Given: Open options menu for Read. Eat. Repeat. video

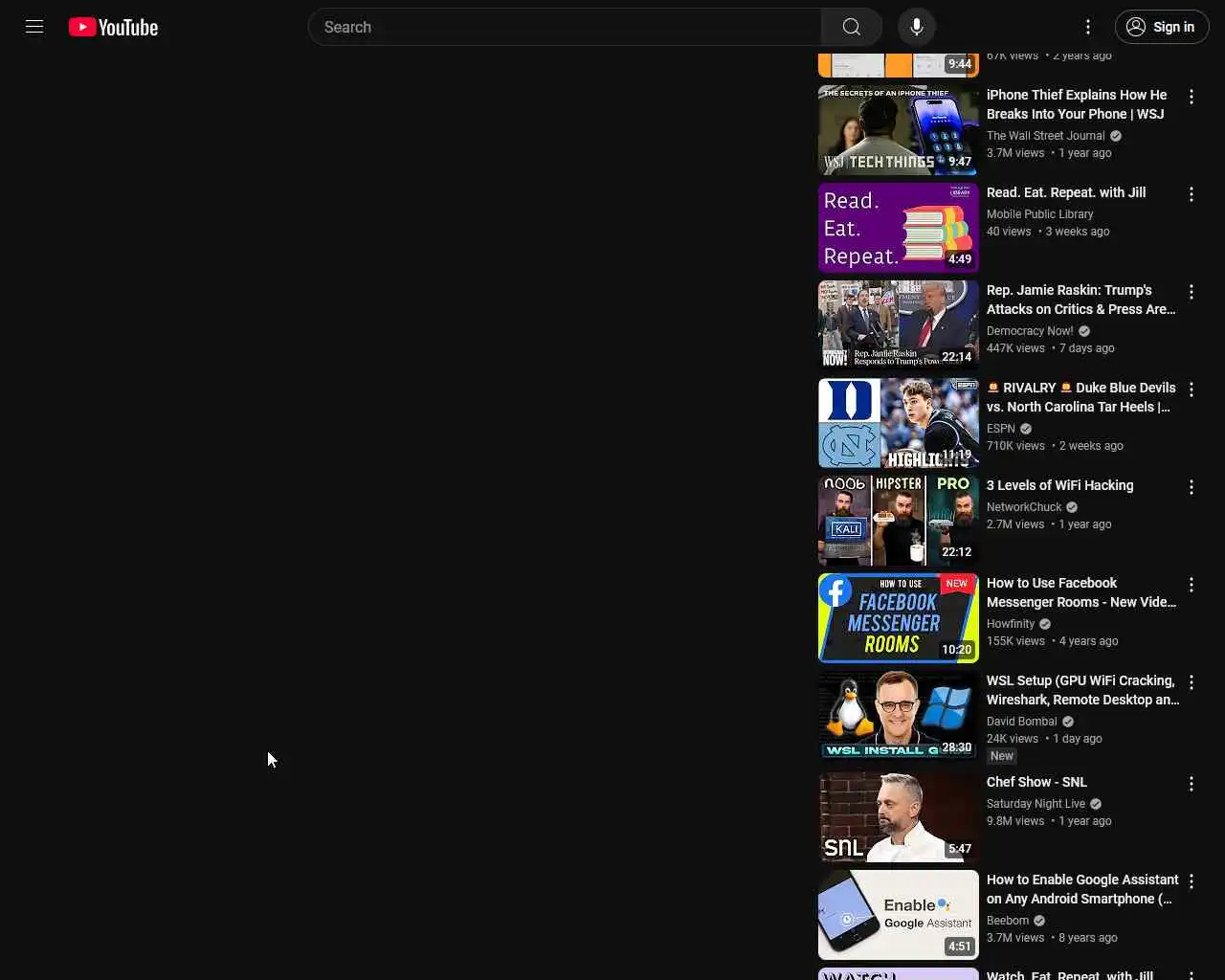Looking at the screenshot, I should 1192,194.
